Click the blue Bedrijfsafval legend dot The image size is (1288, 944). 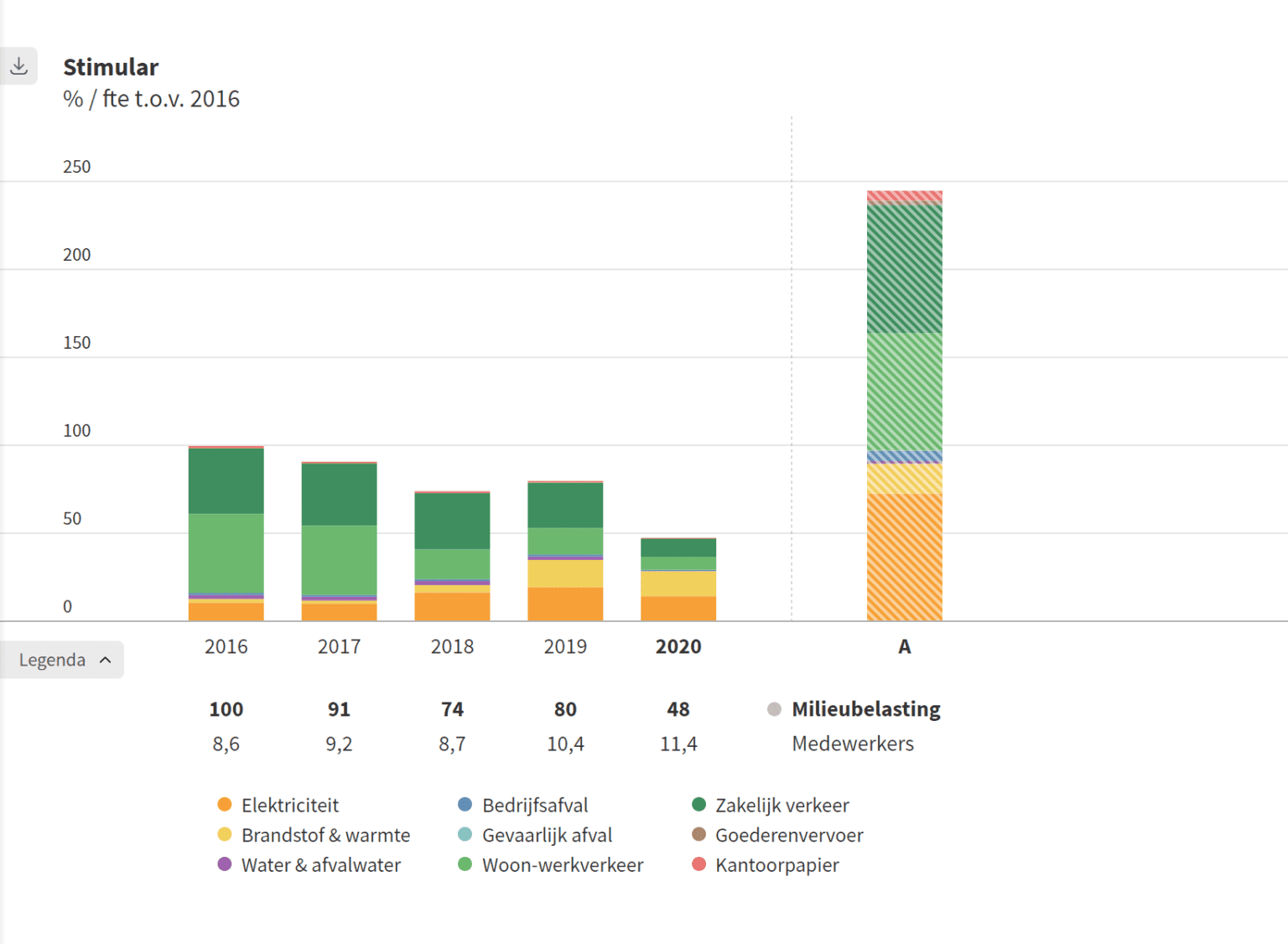[x=464, y=804]
